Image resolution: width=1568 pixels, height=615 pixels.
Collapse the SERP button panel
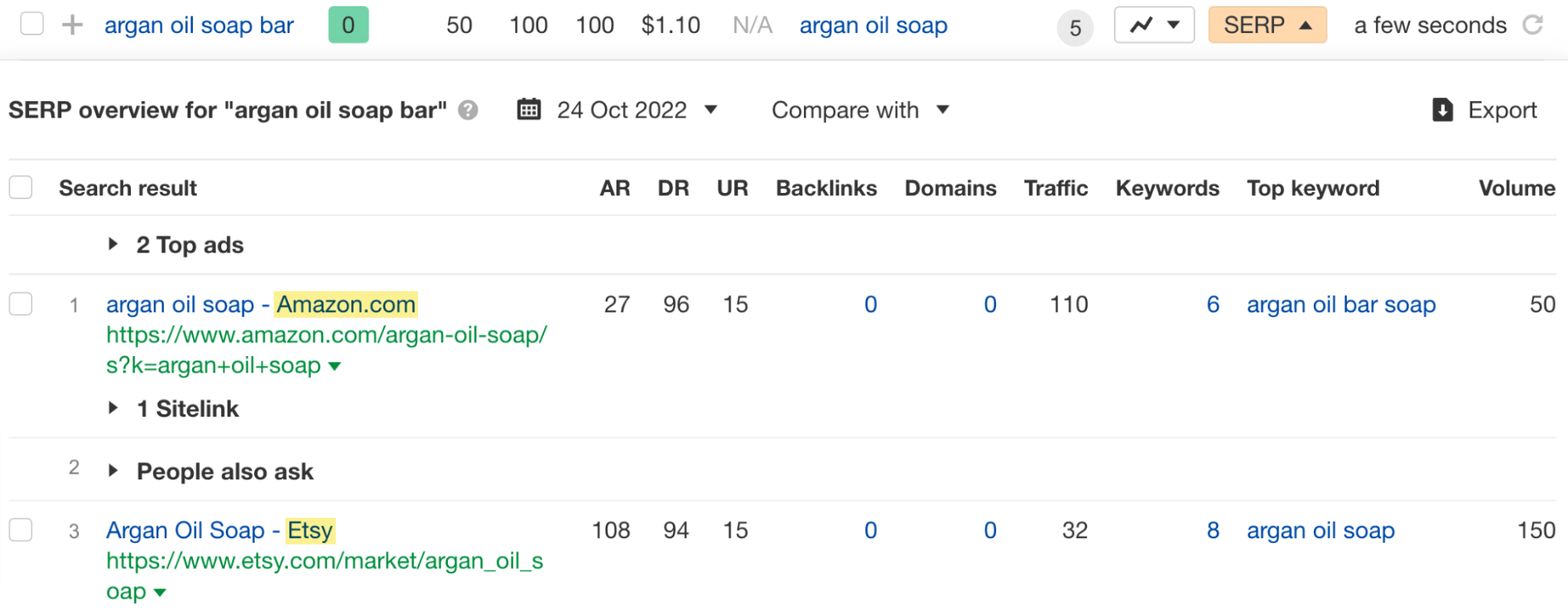click(x=1268, y=25)
